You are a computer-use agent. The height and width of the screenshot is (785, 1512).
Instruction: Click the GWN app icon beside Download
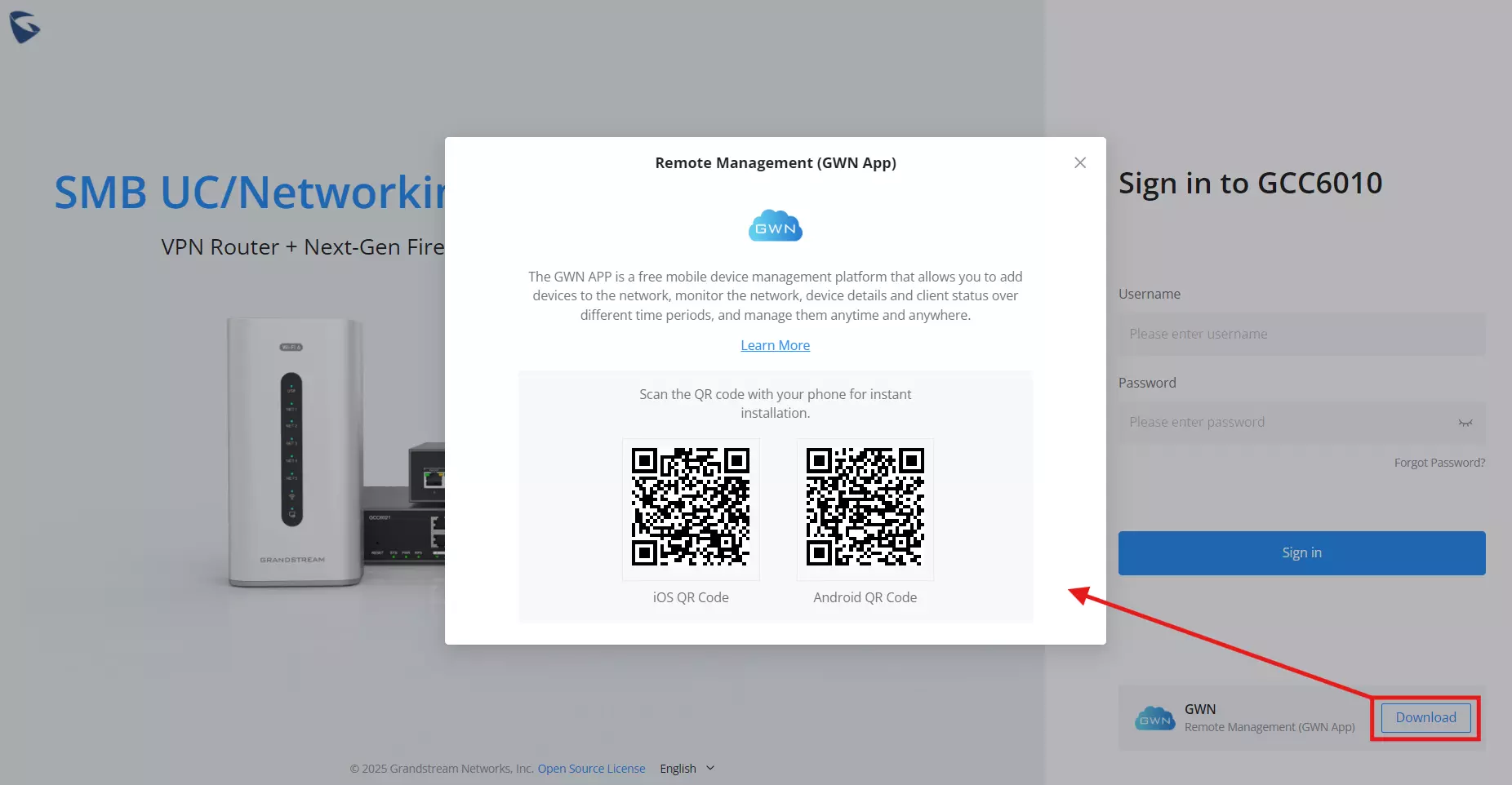click(x=1155, y=719)
